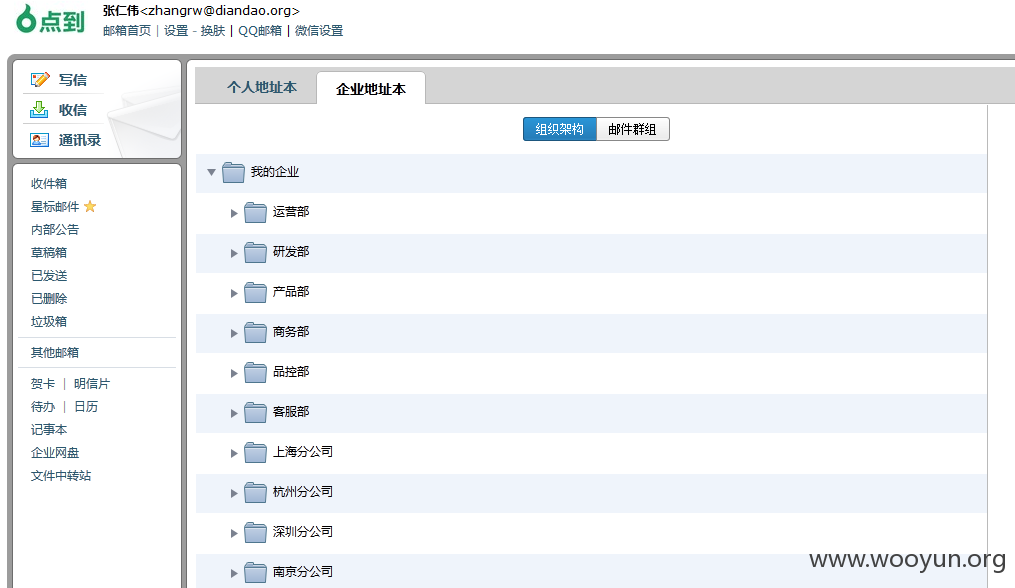Select the 研发部 row label
This screenshot has height=588, width=1015.
291,252
